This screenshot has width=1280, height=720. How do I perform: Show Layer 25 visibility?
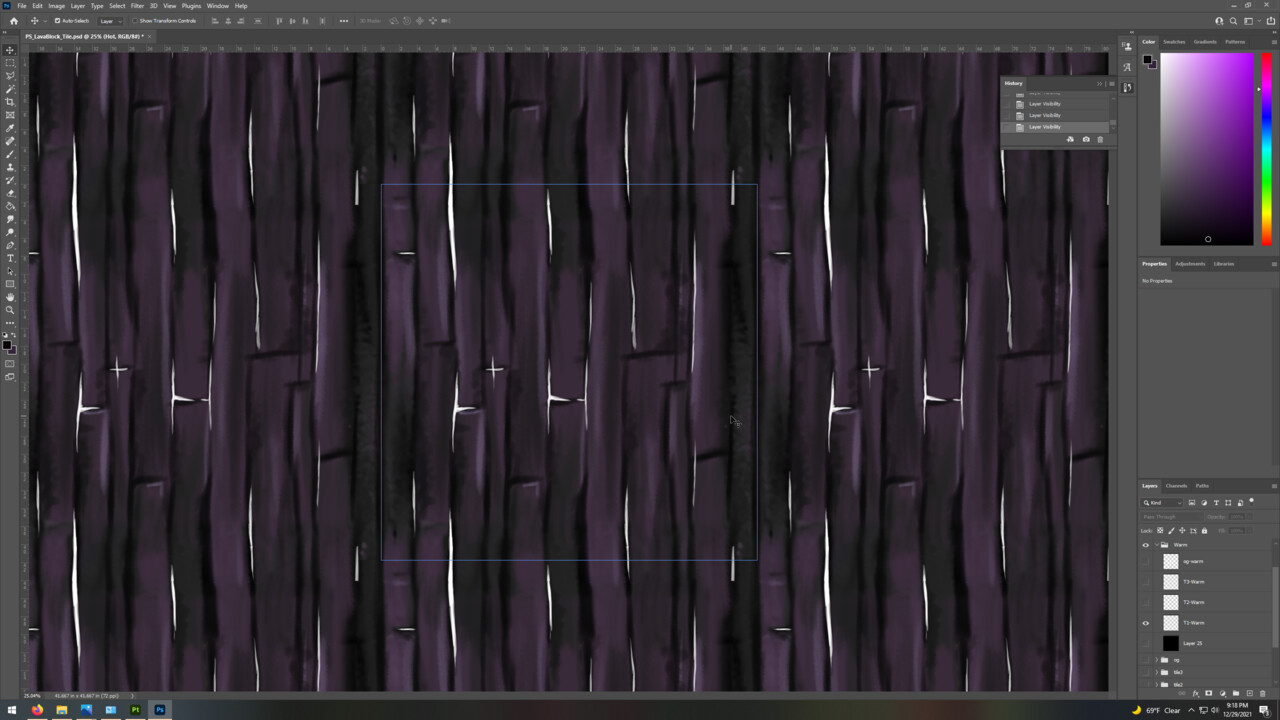point(1146,643)
